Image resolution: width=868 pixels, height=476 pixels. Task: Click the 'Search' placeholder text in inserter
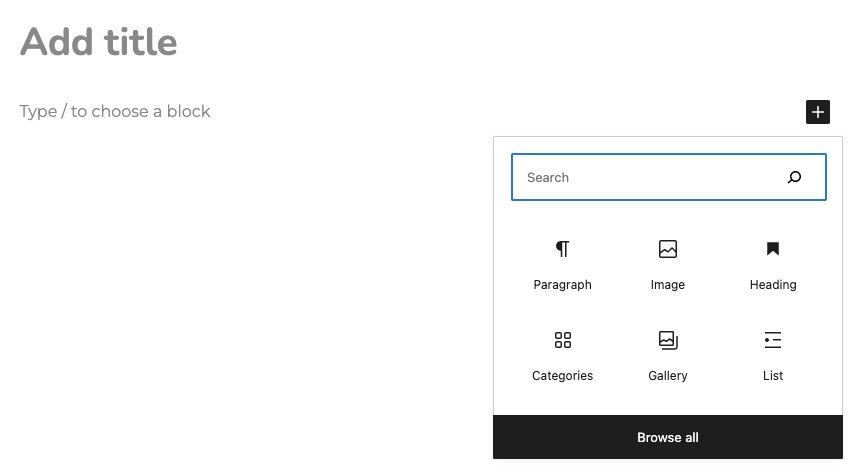coord(547,177)
